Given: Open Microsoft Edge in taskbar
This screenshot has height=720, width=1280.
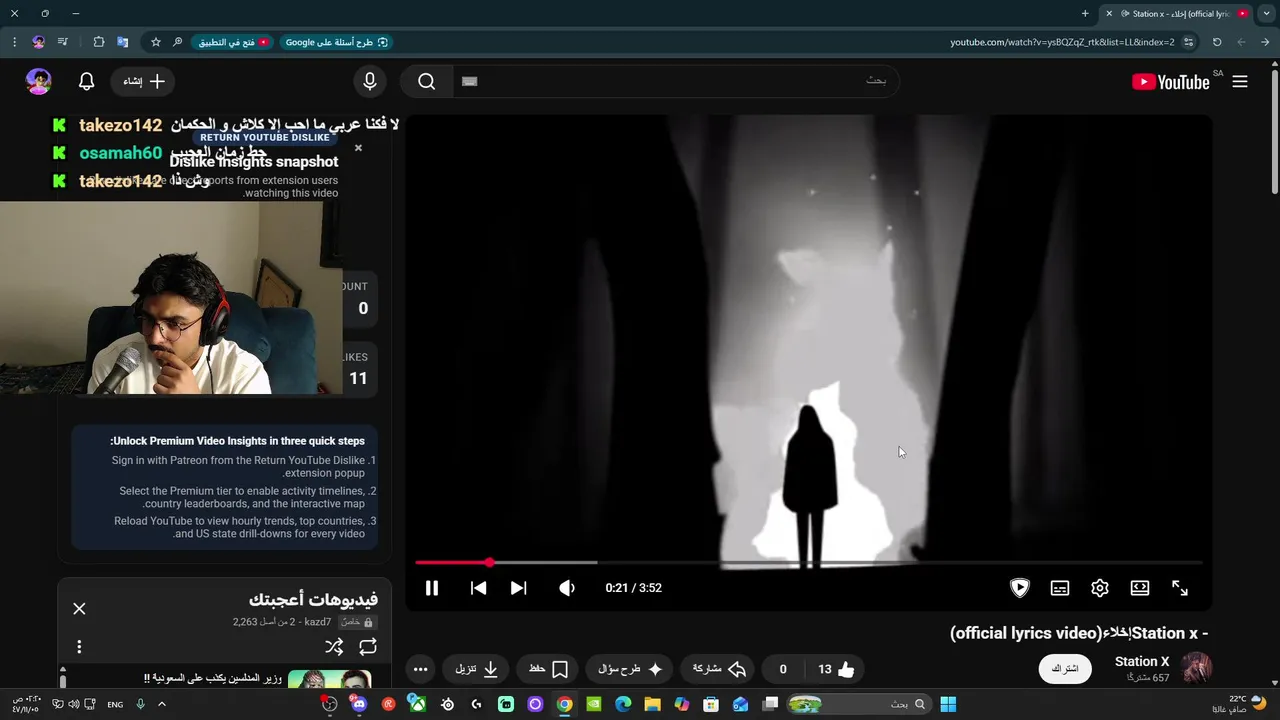Looking at the screenshot, I should (x=623, y=704).
